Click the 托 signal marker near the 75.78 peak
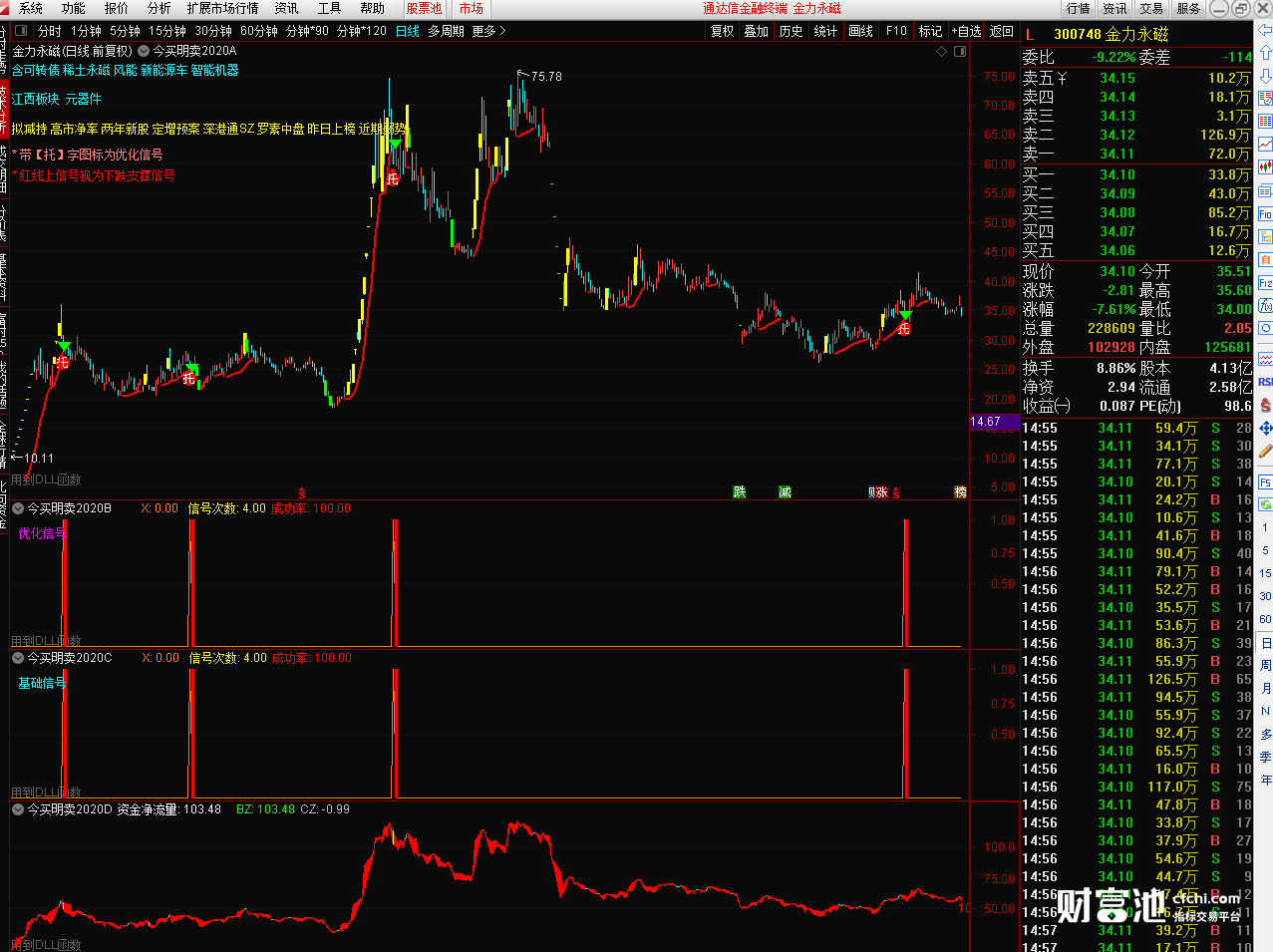1273x952 pixels. pos(394,178)
